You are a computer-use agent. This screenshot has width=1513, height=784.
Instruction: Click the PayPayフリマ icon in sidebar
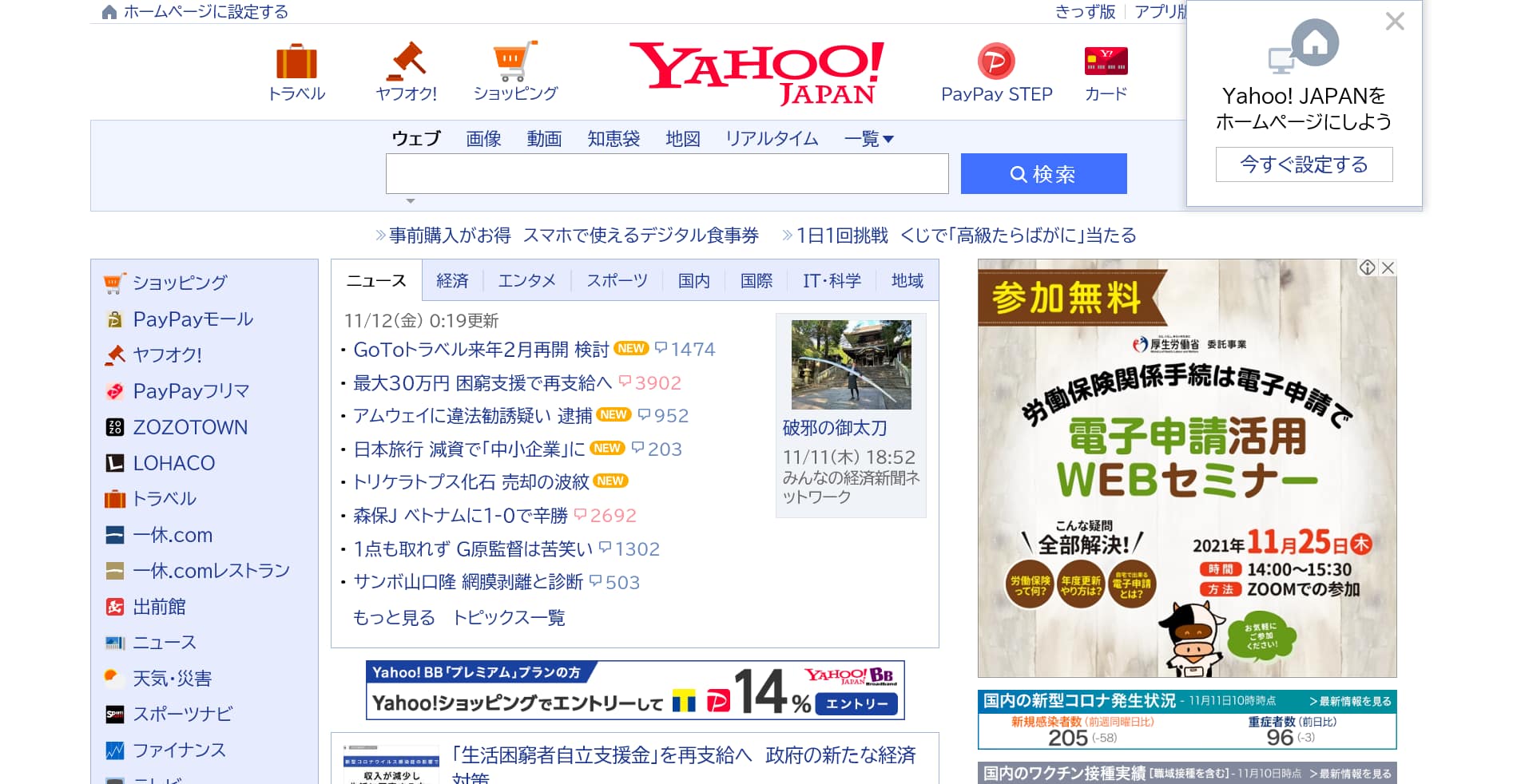click(x=115, y=391)
